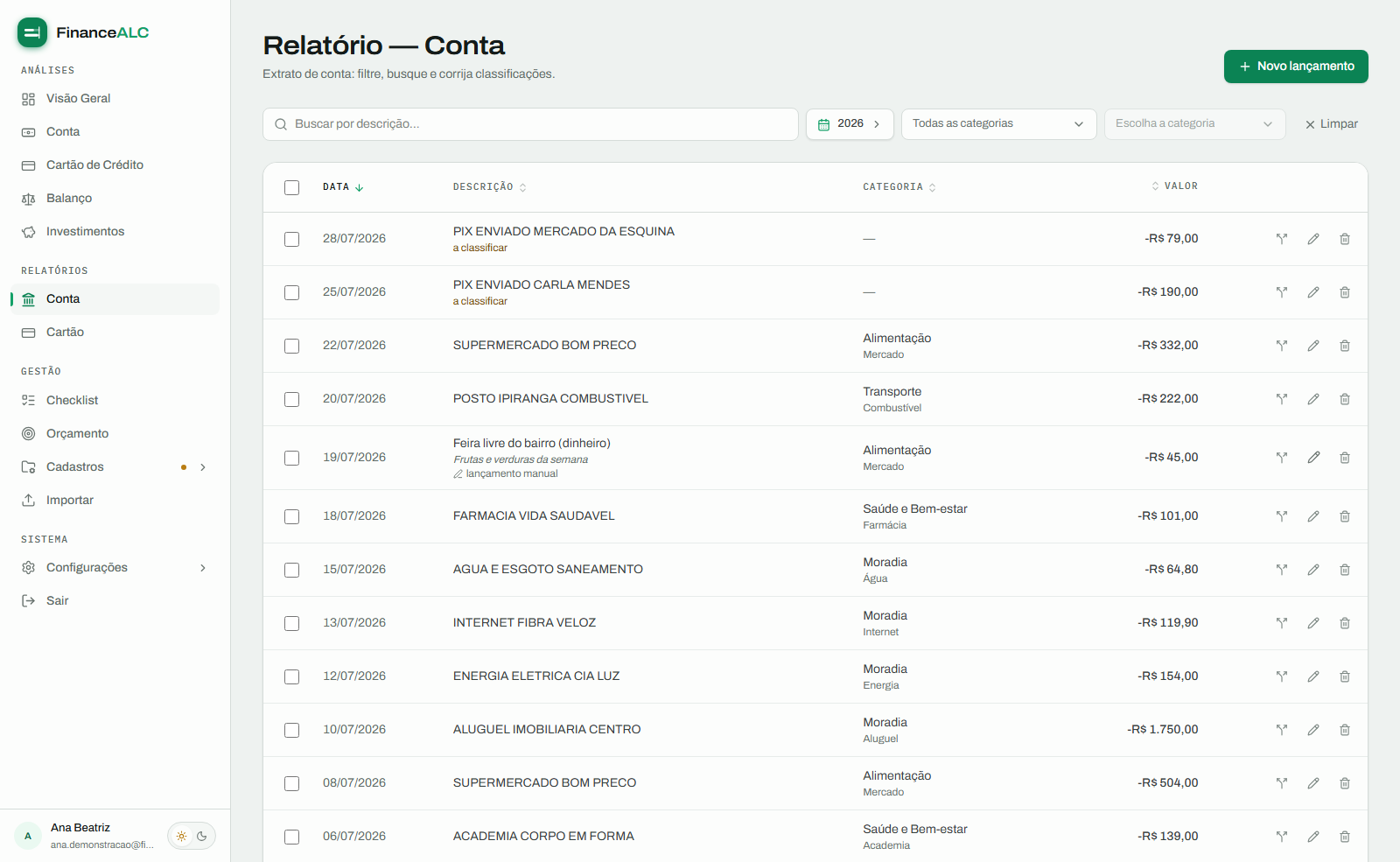Screen dimensions: 1400x862
Task: Sort by the Descrição column header
Action: 489,187
